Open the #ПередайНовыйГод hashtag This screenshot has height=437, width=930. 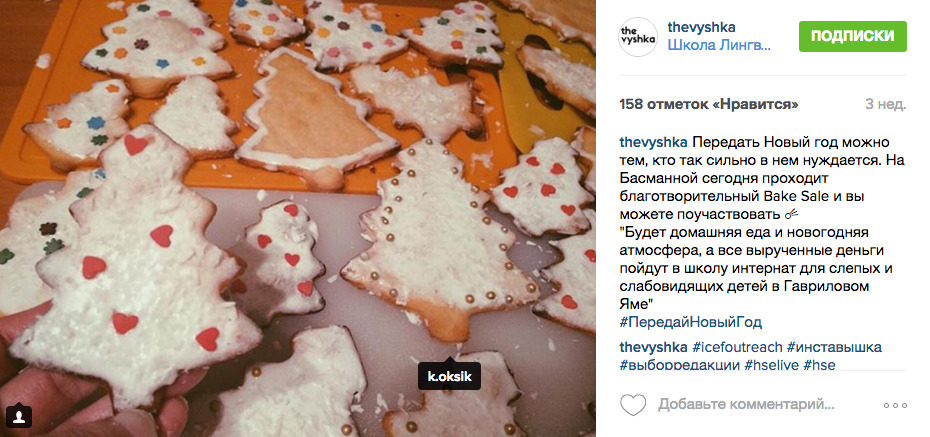(691, 322)
